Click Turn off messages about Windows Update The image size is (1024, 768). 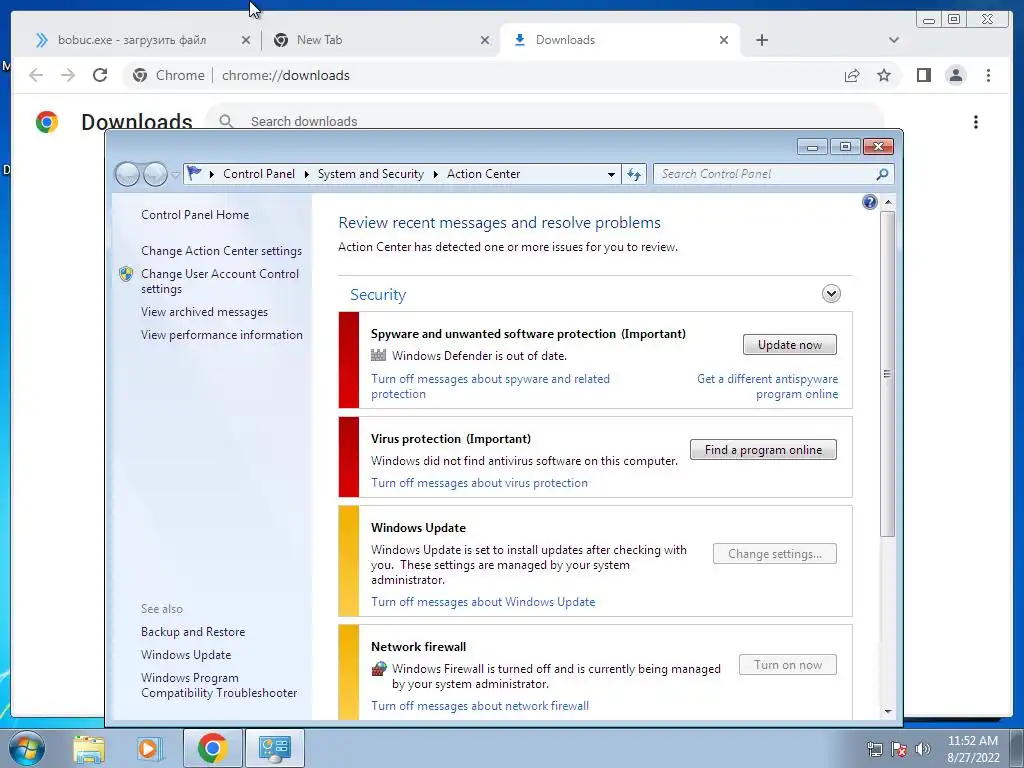coord(483,602)
